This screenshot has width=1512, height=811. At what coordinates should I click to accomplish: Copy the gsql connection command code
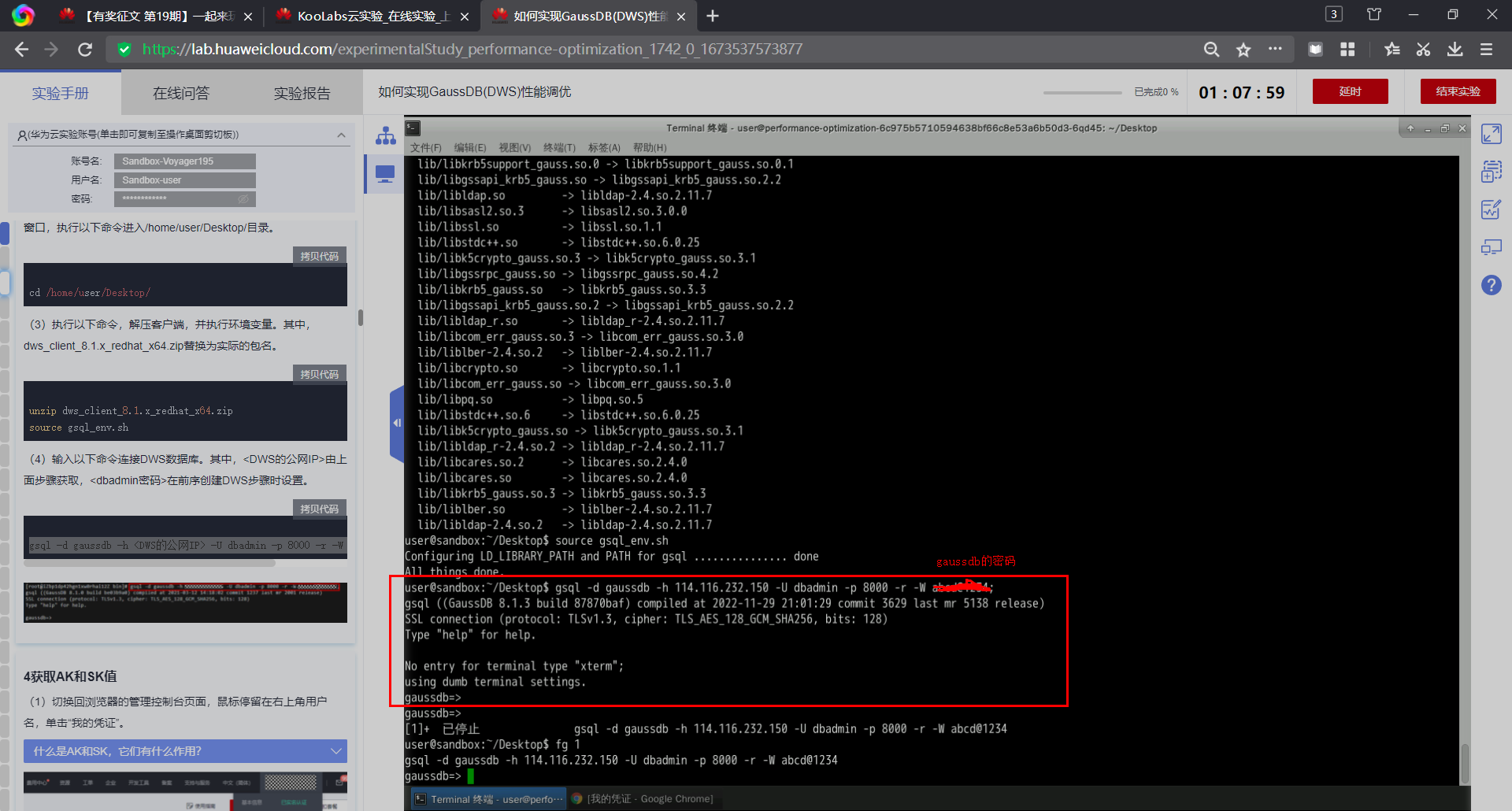tap(319, 509)
